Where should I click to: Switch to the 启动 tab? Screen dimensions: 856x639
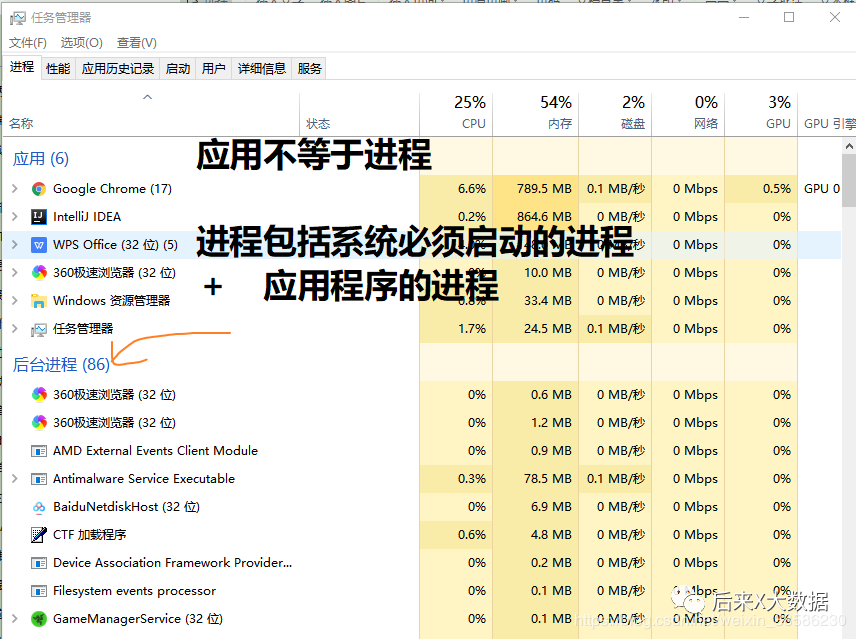[177, 69]
